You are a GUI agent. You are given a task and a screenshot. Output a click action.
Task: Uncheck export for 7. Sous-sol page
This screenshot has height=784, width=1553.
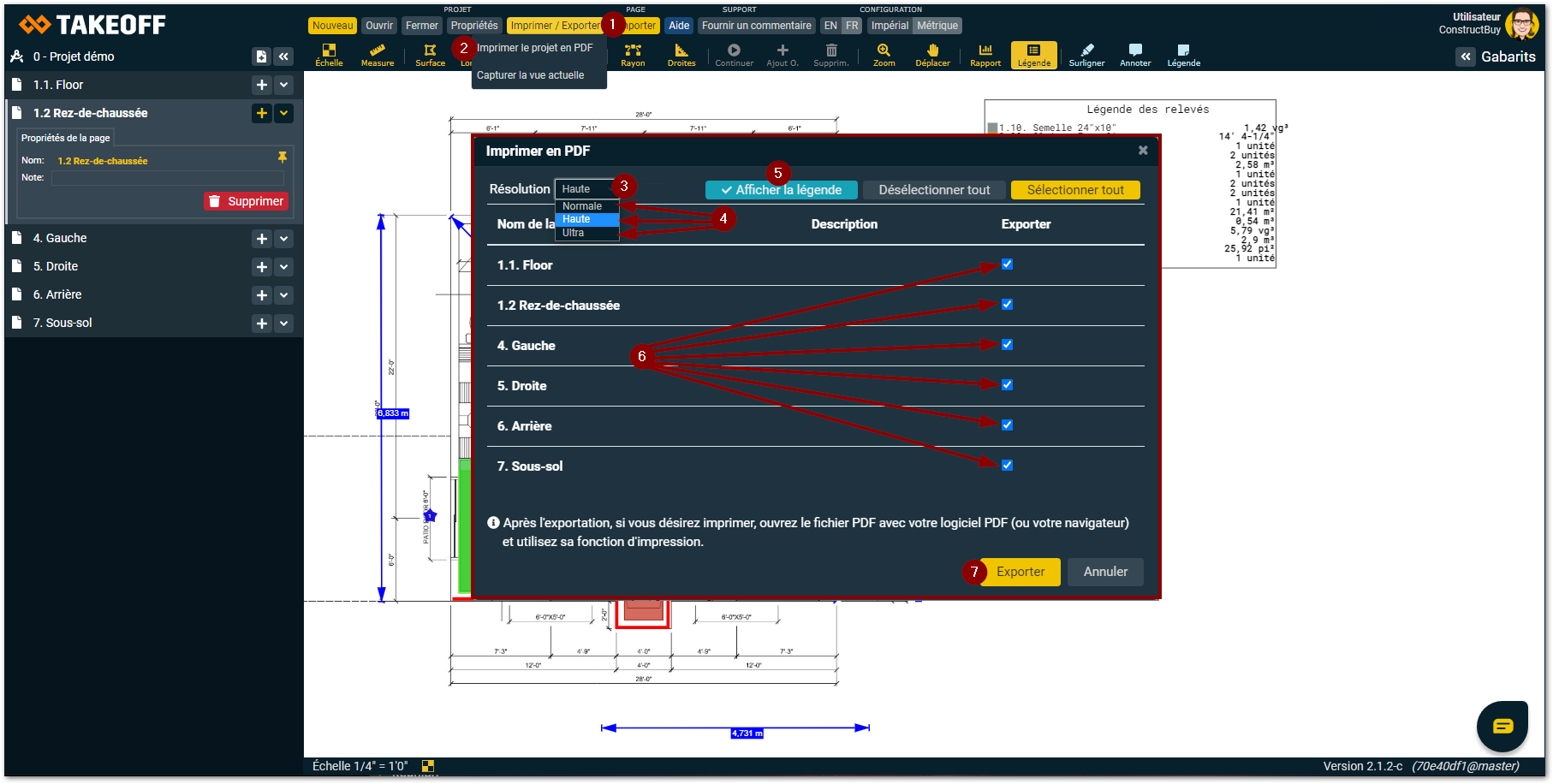tap(1007, 466)
